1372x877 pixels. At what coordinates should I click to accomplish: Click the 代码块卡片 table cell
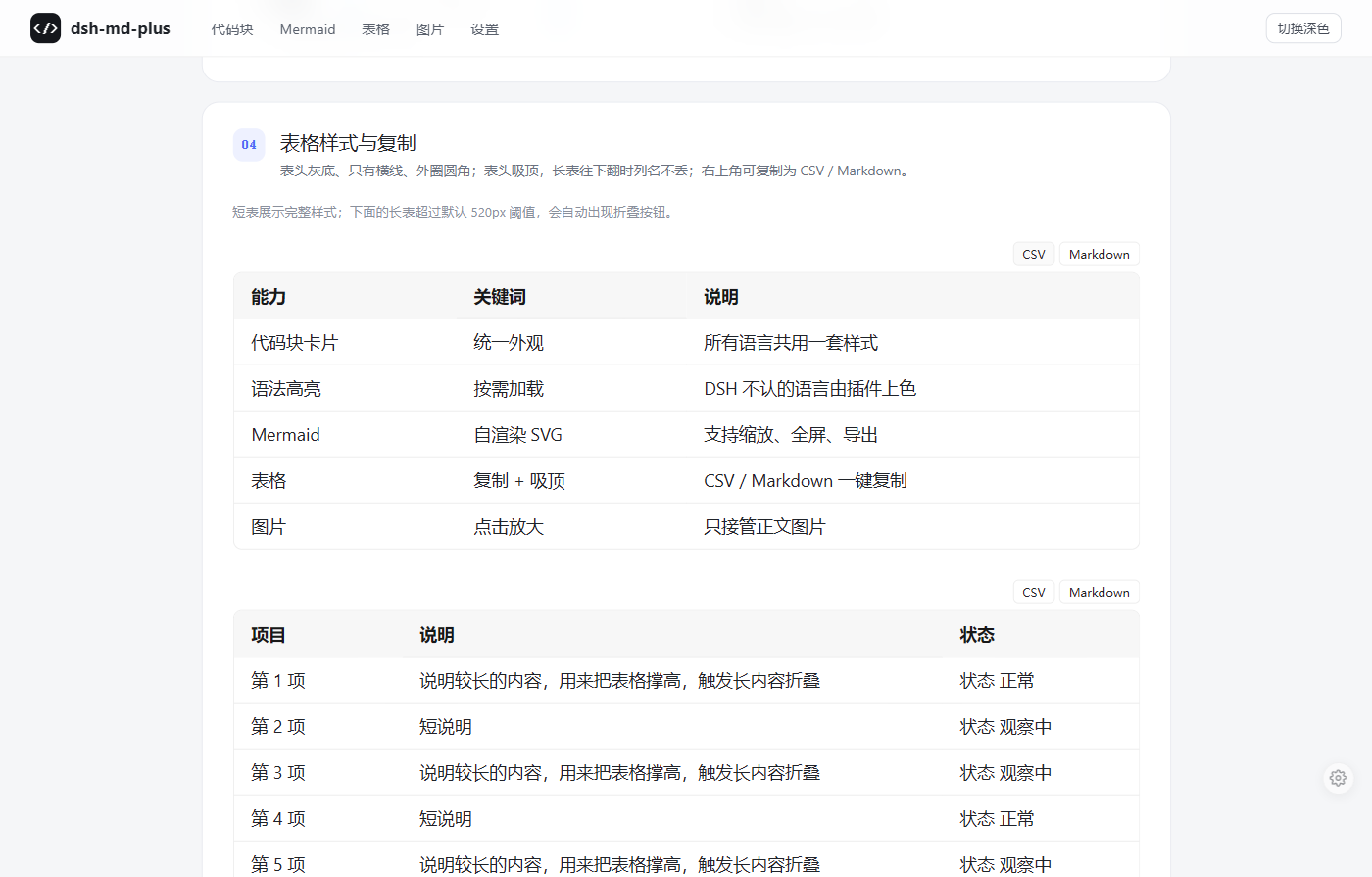(345, 342)
